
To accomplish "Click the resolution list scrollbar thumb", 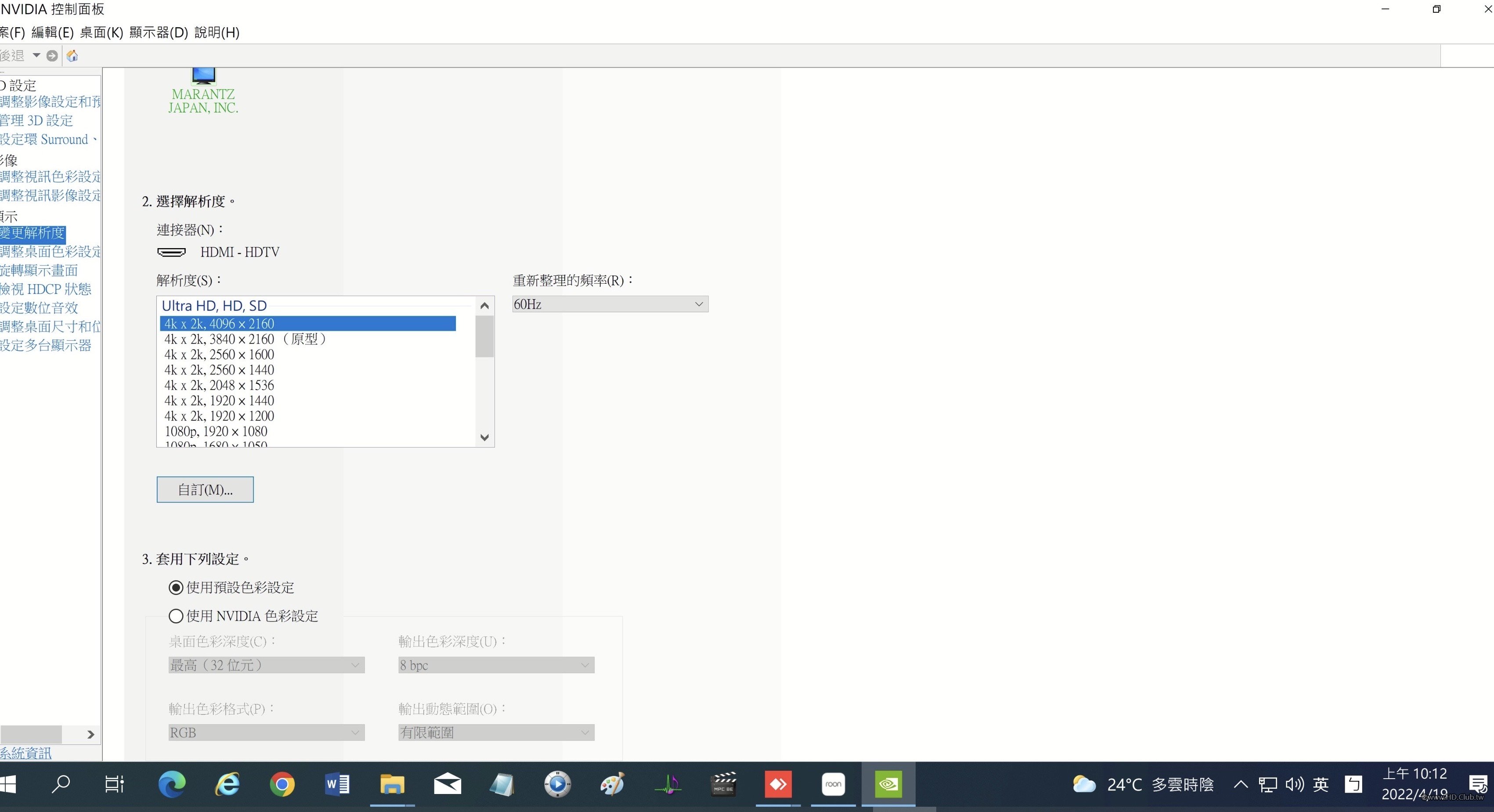I will pyautogui.click(x=485, y=336).
